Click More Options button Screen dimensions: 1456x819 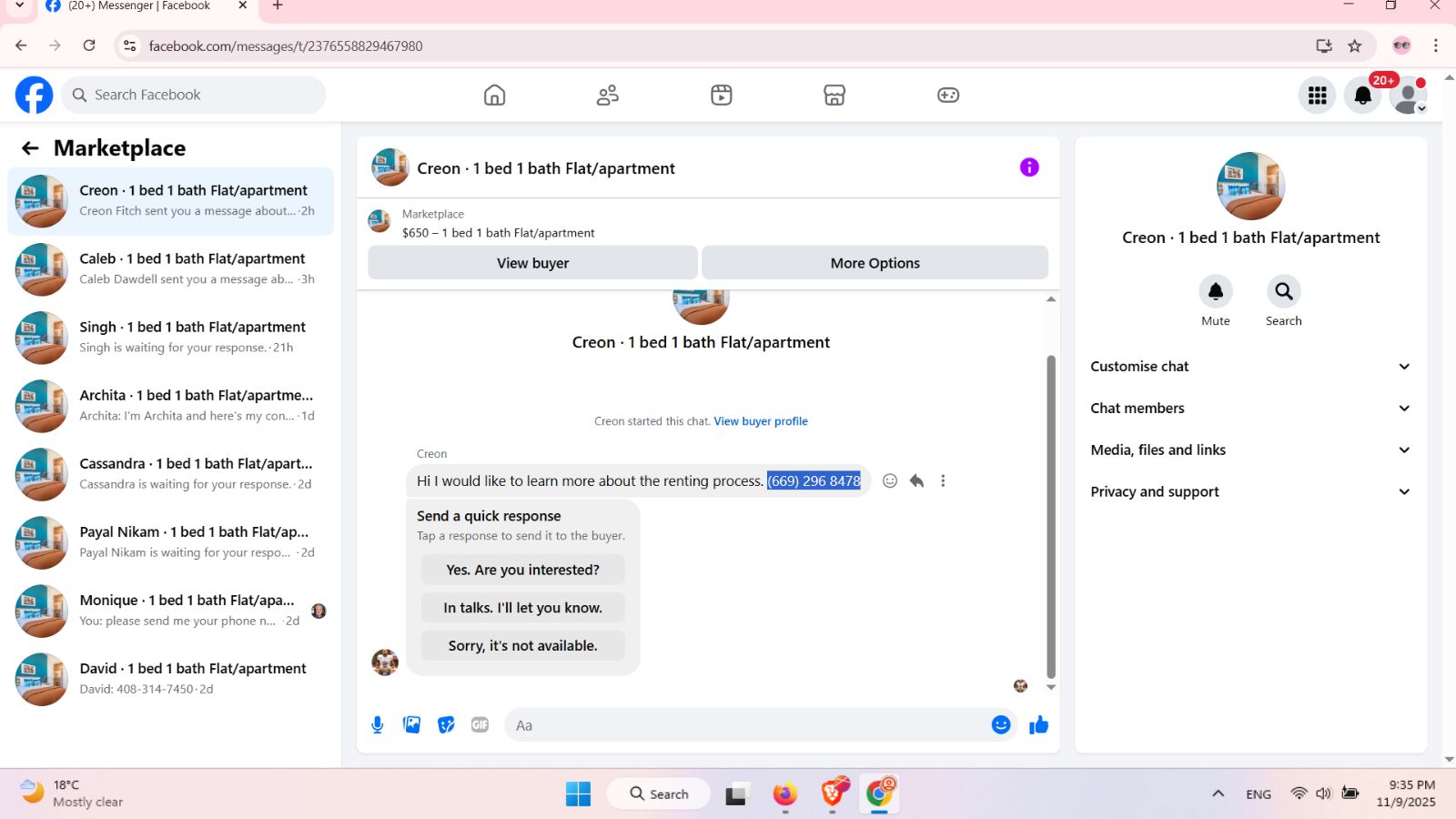[875, 263]
